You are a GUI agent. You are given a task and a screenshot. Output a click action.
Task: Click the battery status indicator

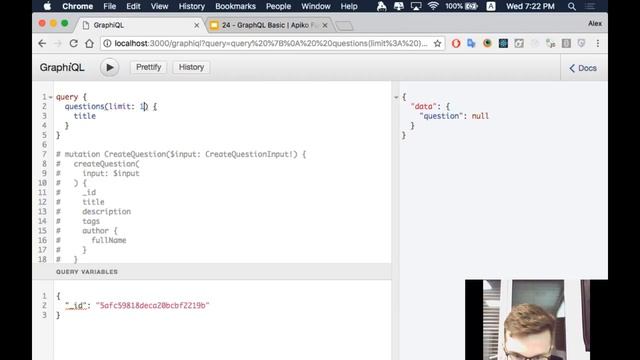[462, 6]
